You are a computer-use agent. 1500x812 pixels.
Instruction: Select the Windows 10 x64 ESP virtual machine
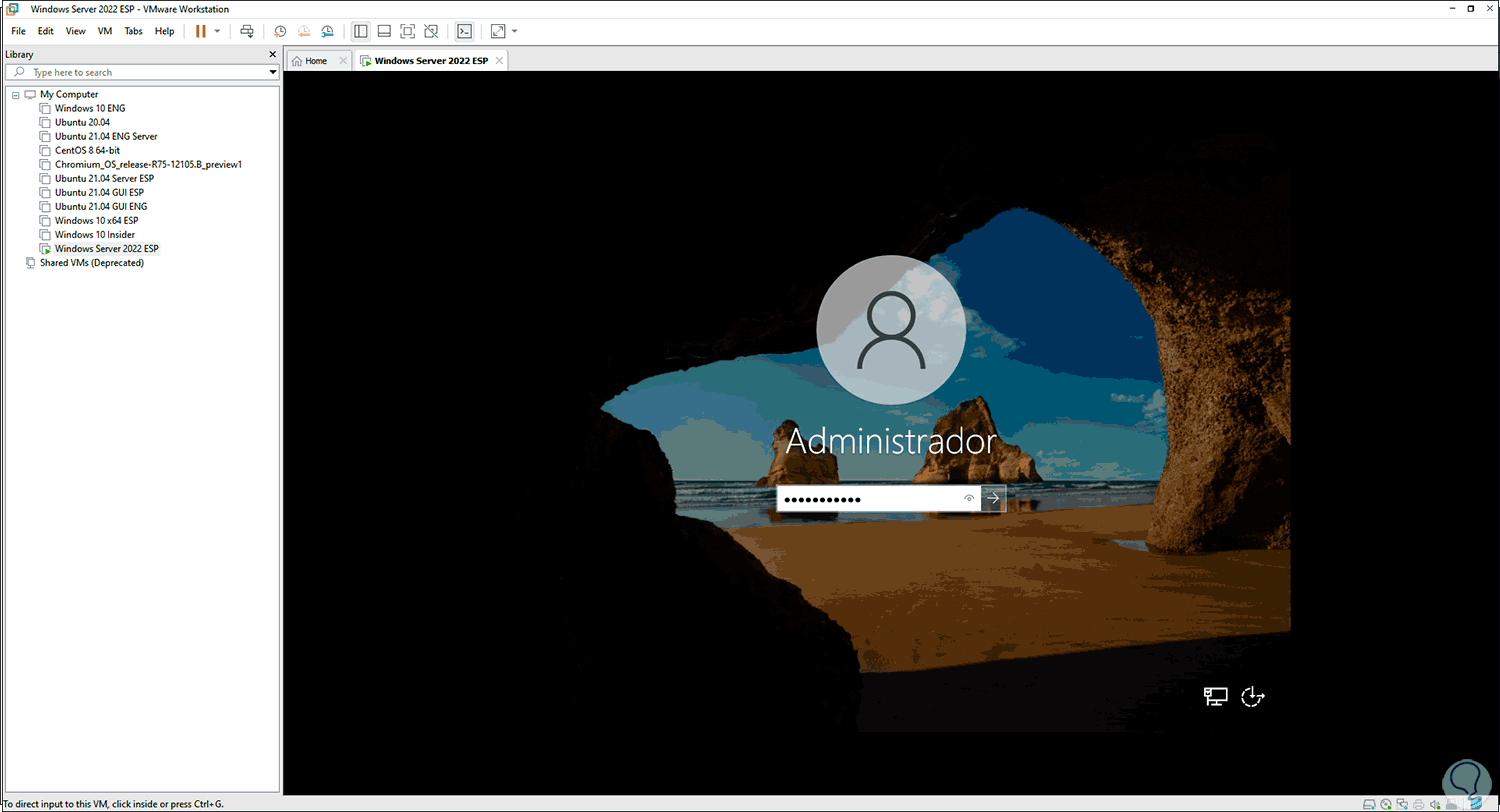96,220
